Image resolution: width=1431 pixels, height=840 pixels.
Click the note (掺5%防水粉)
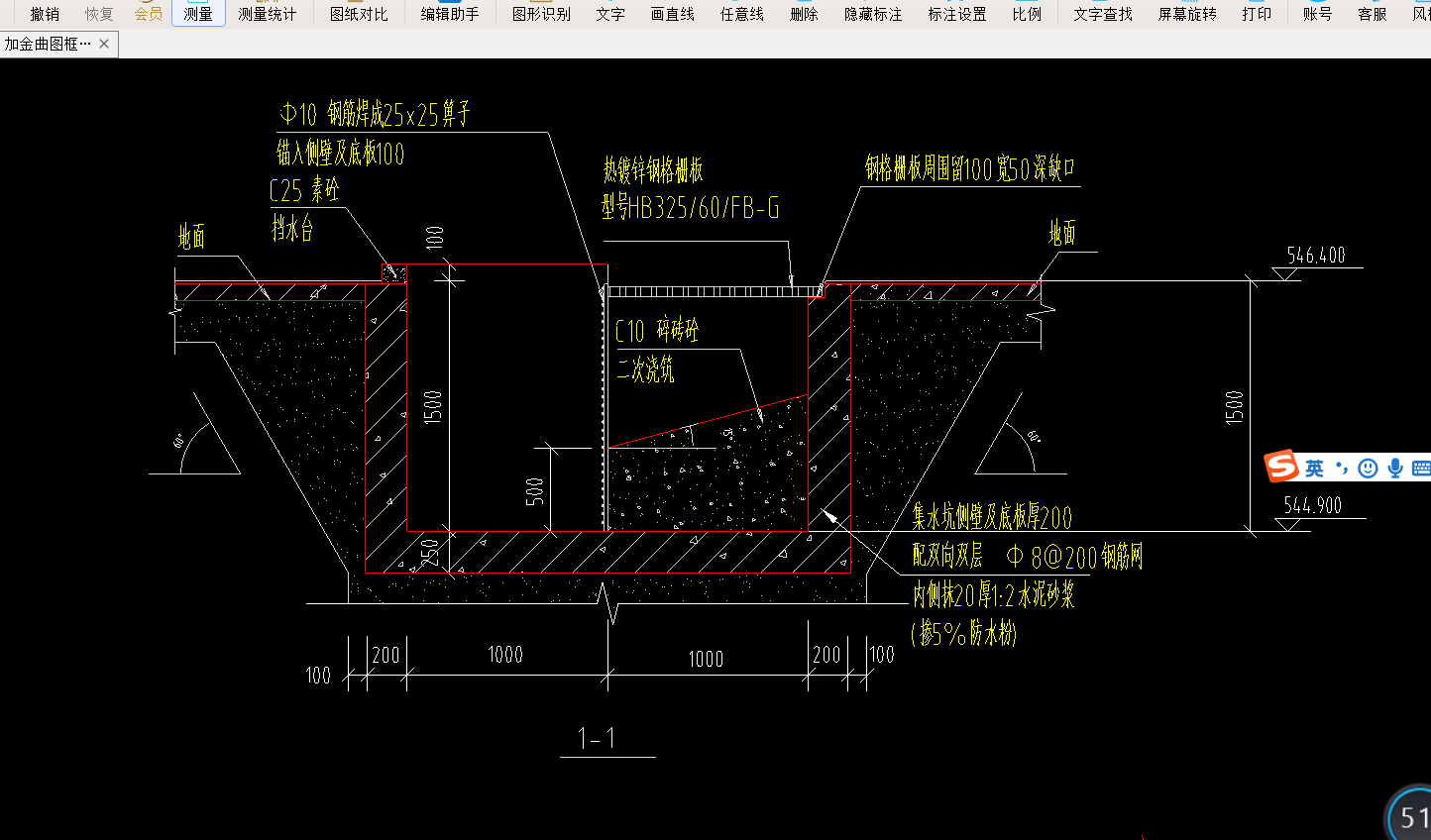(964, 633)
